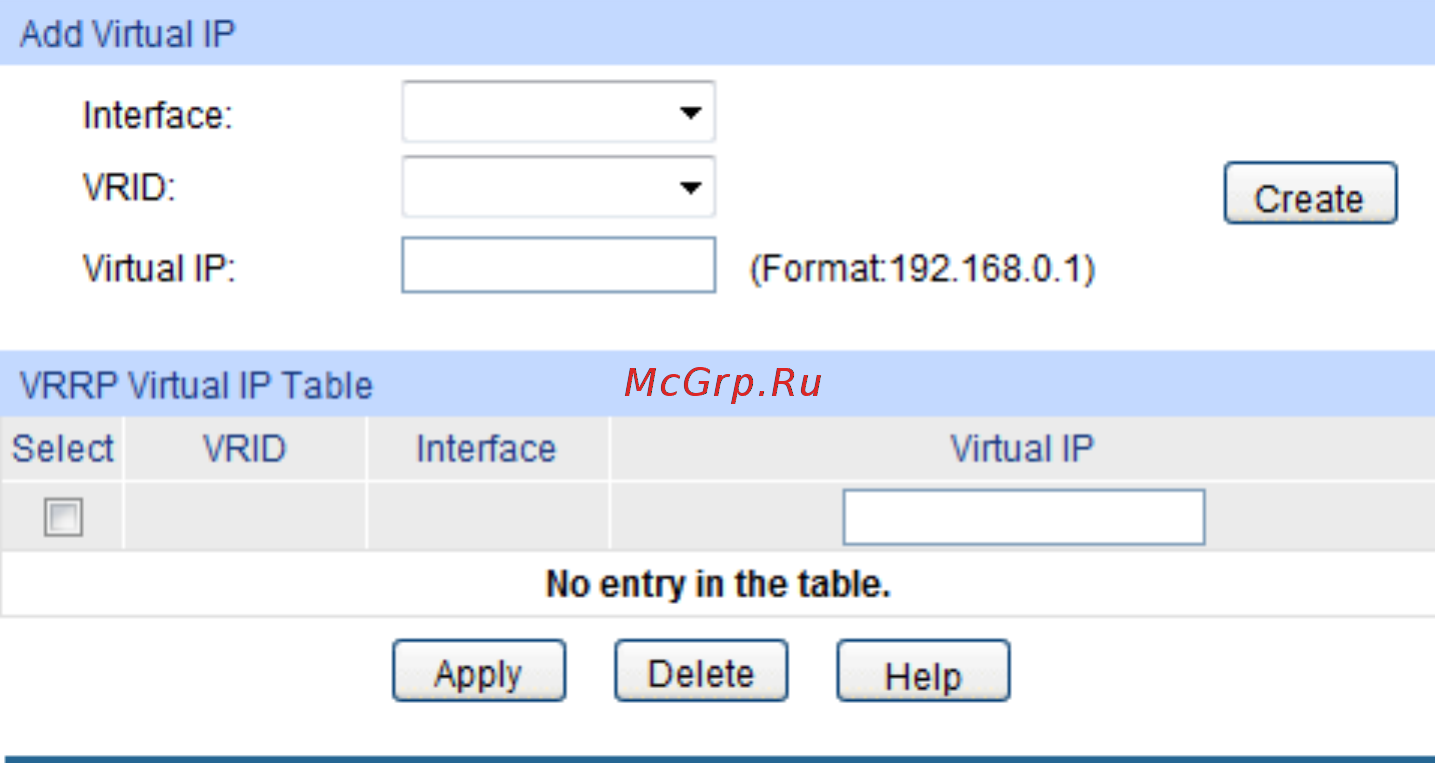The height and width of the screenshot is (763, 1435).
Task: Open the VRID dropdown
Action: tap(558, 186)
